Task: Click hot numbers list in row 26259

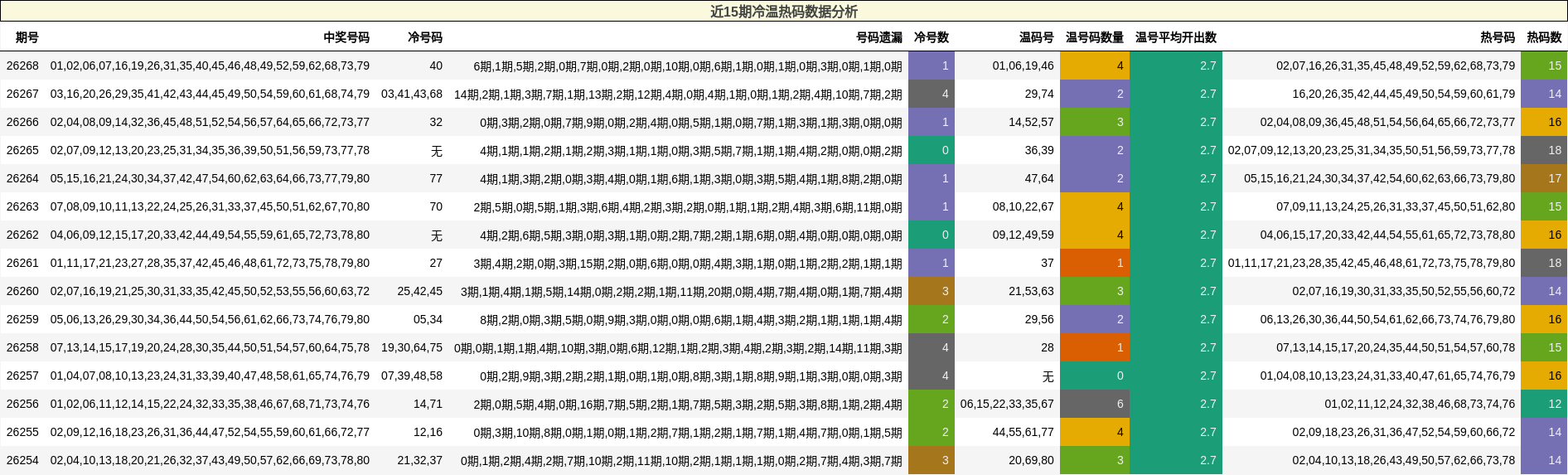Action: [1387, 319]
